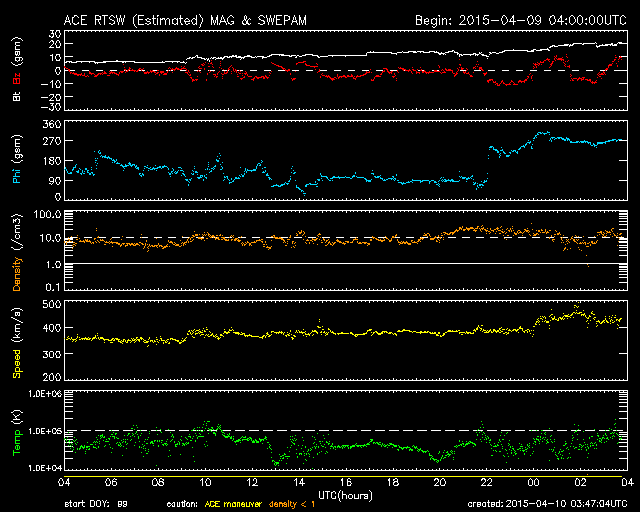Click the "1.0E+05" tick on the Temp axis
This screenshot has height=512, width=640.
(x=45, y=431)
